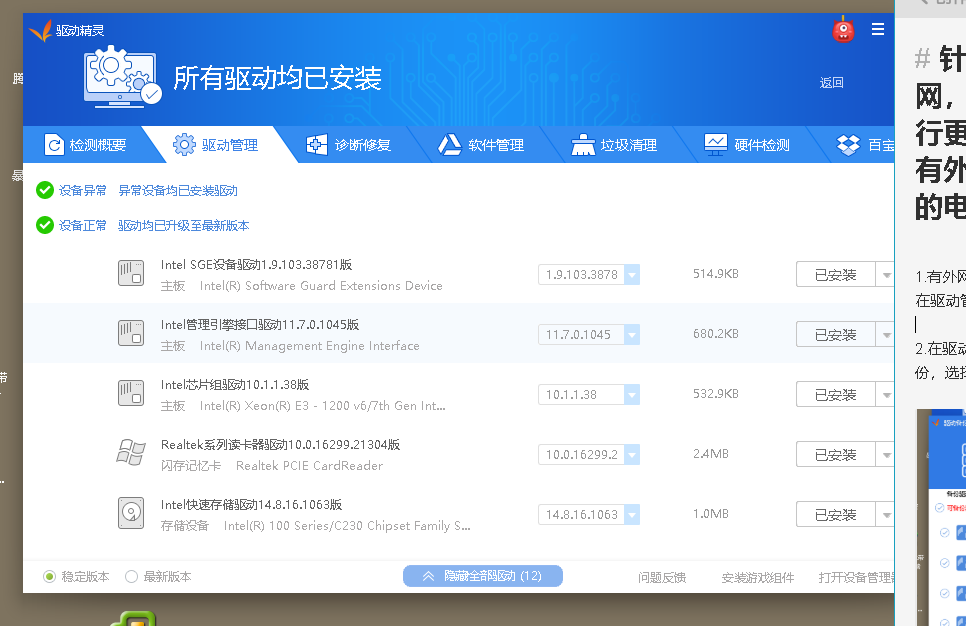Image resolution: width=966 pixels, height=626 pixels.
Task: Click the 诊断修复 medical-cross icon
Action: tap(317, 145)
